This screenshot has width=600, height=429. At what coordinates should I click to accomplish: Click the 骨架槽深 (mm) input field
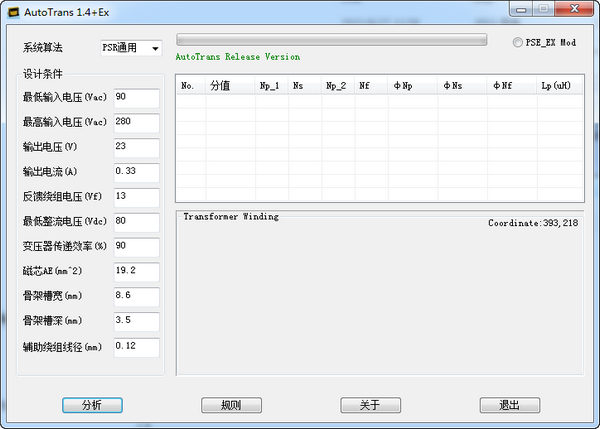[137, 322]
